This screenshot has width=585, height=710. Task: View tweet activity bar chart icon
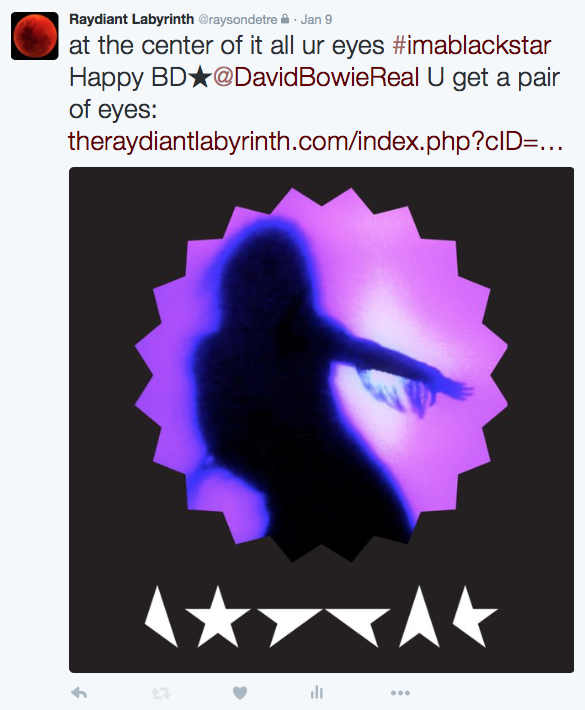tap(317, 692)
